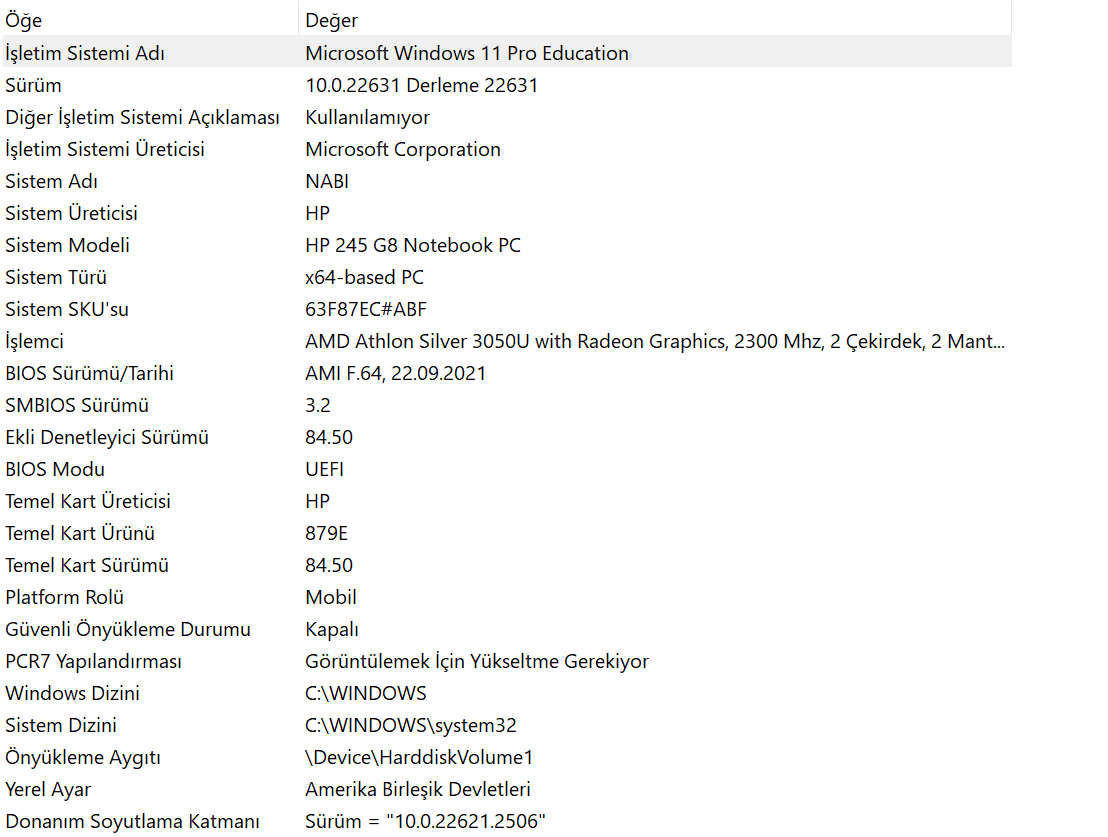Select Güvenli Önyükleme Durumu row
The image size is (1108, 837).
coord(507,629)
